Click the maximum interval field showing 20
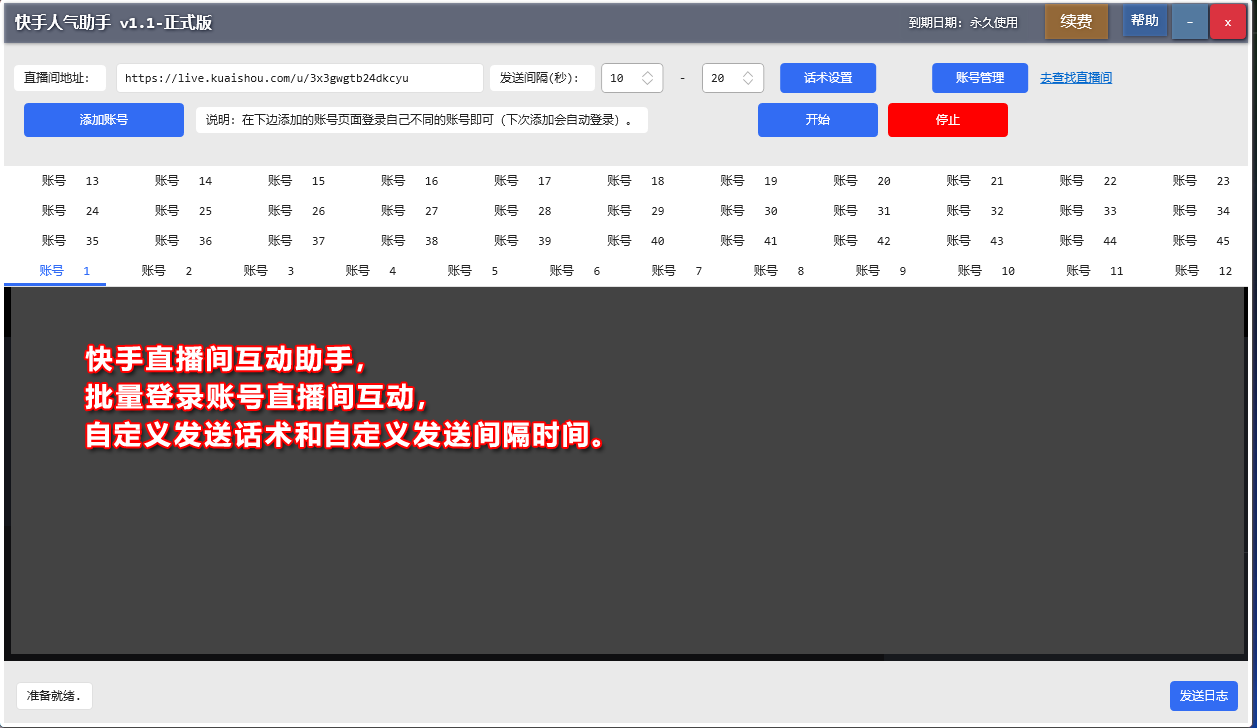The height and width of the screenshot is (728, 1257). point(733,78)
